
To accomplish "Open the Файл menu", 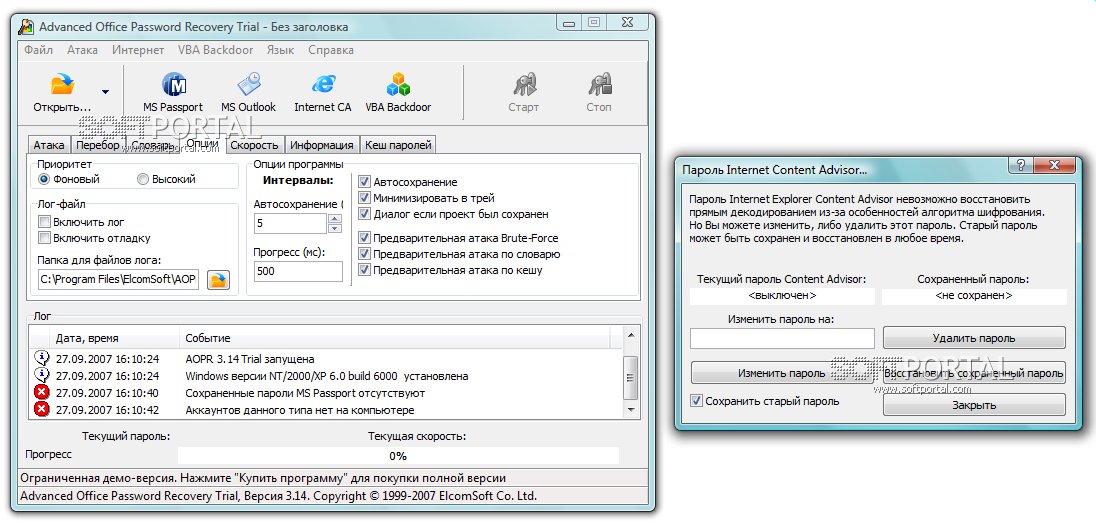I will pyautogui.click(x=38, y=50).
